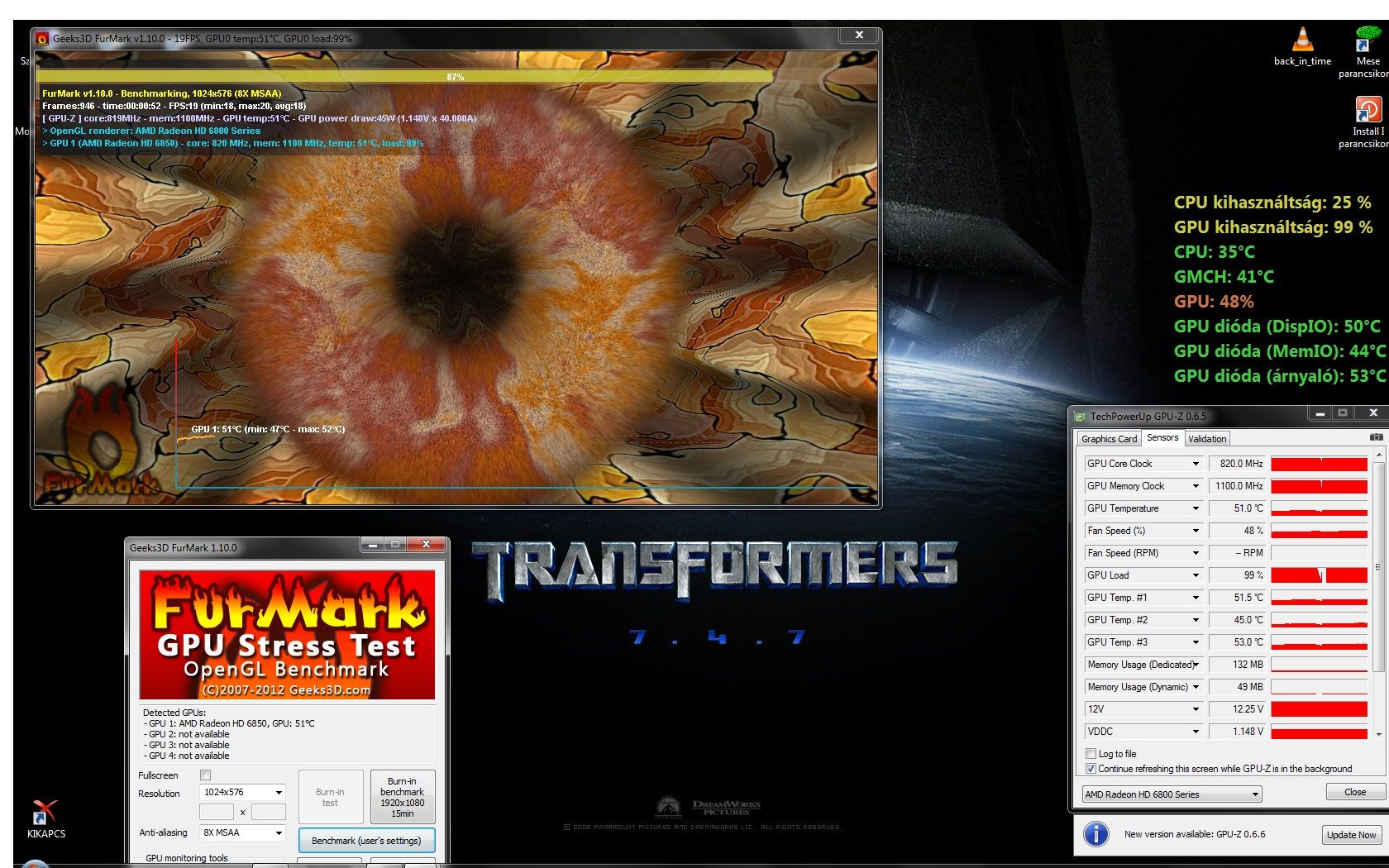
Task: Select the Sensors tab in GPU-Z
Action: pyautogui.click(x=1162, y=438)
